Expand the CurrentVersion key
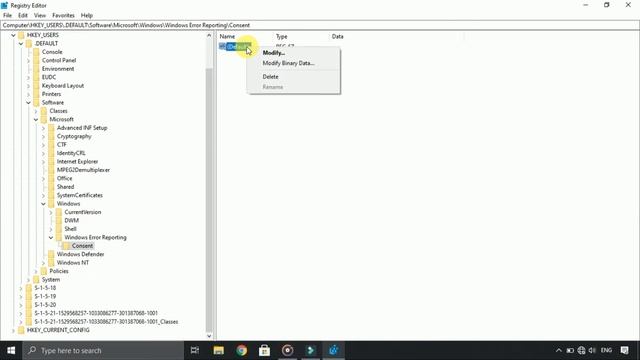Screen dimensions: 640x360 pos(51,212)
